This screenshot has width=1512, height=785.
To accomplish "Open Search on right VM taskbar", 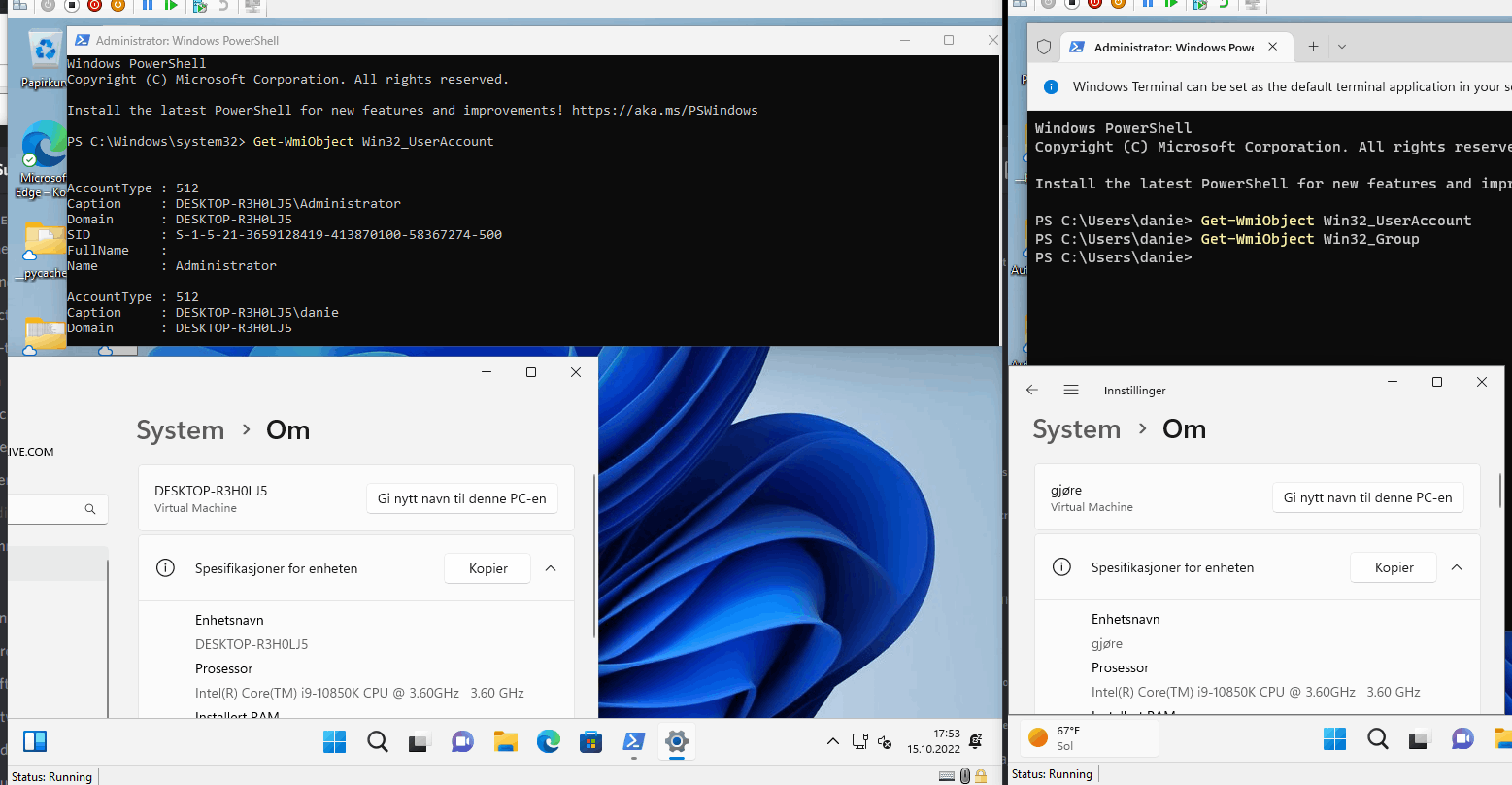I will (1377, 738).
